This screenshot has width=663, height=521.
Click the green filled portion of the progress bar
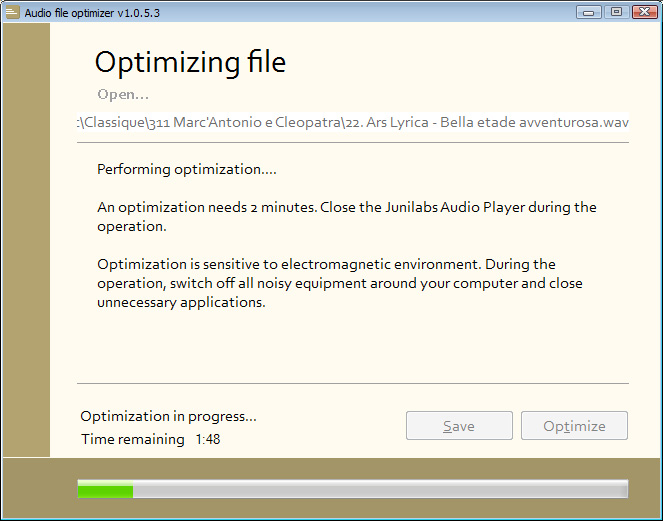click(105, 489)
